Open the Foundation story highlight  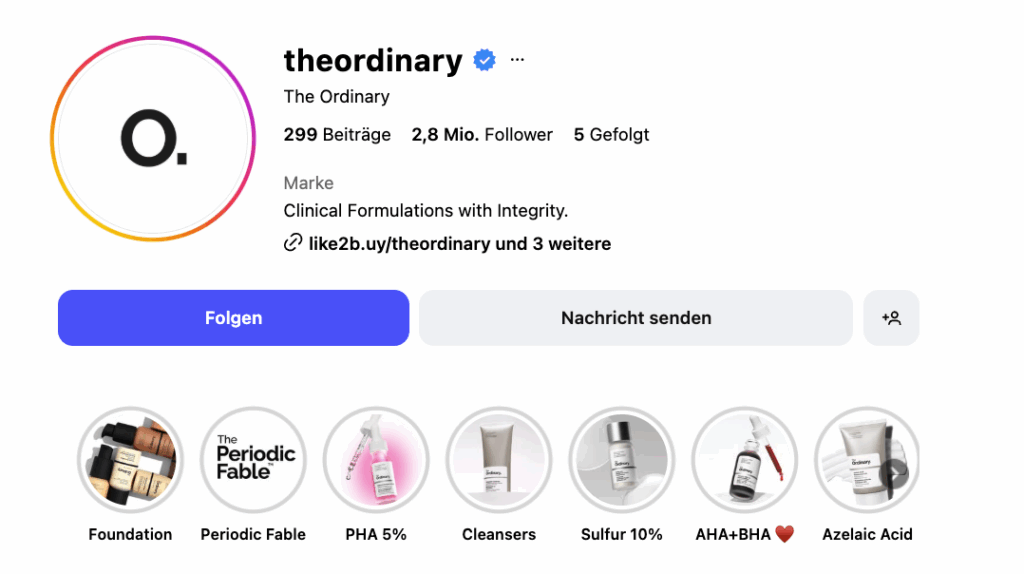[x=130, y=459]
